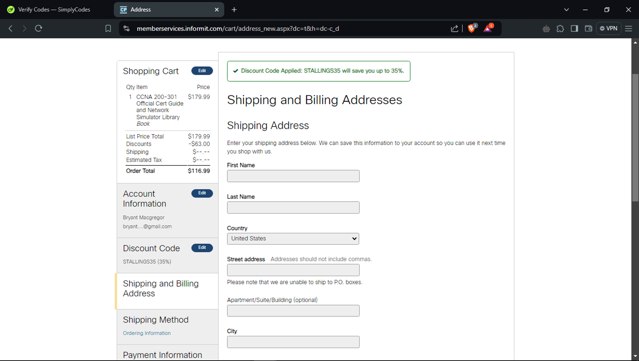This screenshot has width=639, height=361.
Task: Open the VPN button
Action: (608, 29)
